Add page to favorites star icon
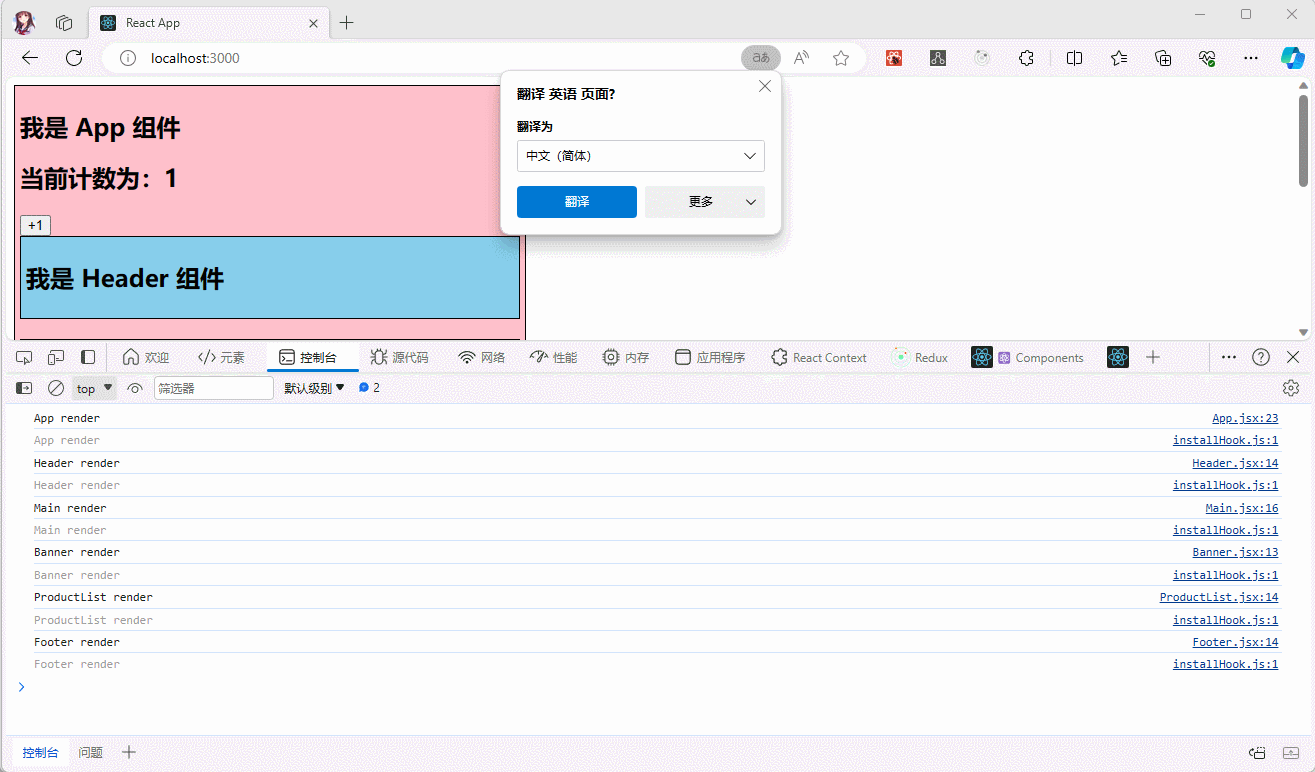The image size is (1315, 772). [841, 58]
